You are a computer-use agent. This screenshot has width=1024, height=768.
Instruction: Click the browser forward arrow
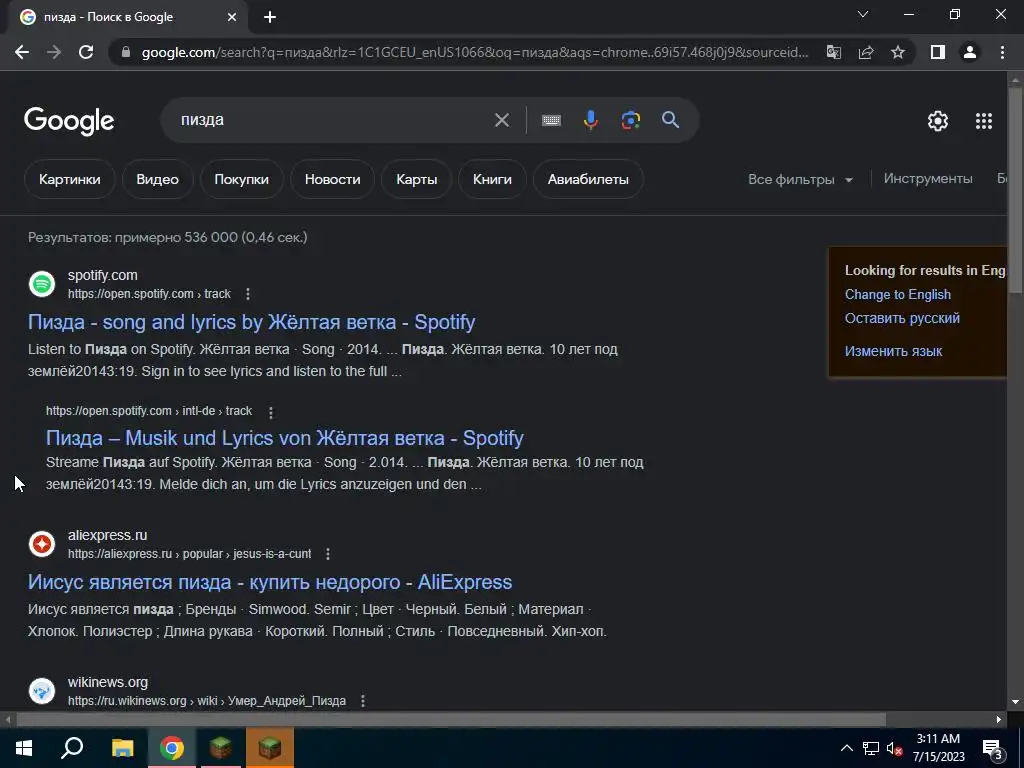tap(54, 52)
